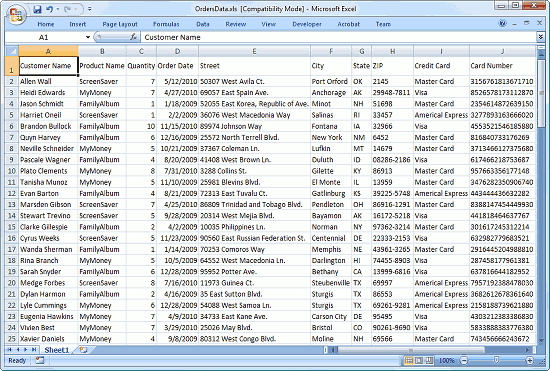
Task: Switch to the Page Layout tab
Action: [x=120, y=24]
